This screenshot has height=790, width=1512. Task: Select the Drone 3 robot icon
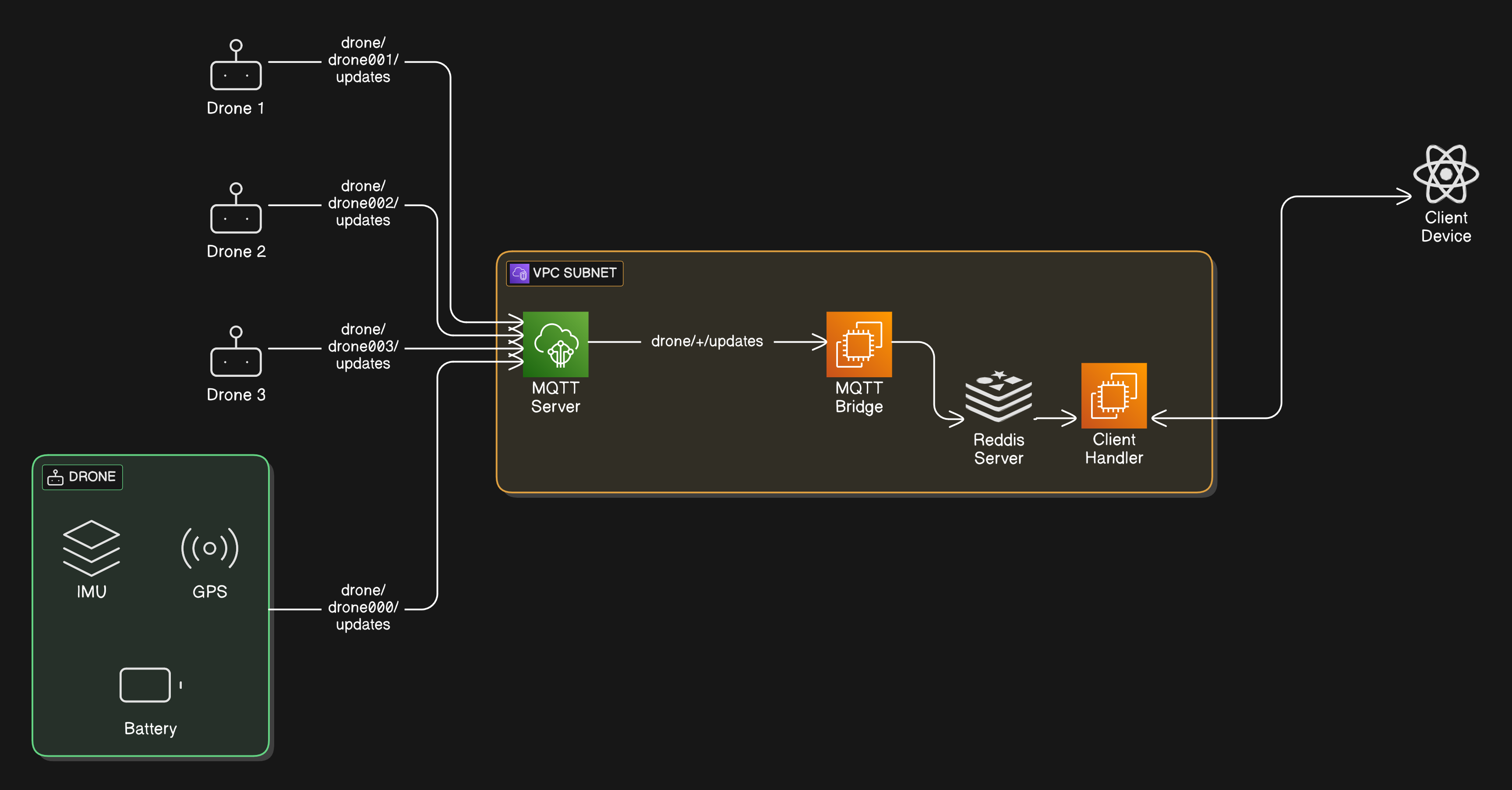coord(236,351)
